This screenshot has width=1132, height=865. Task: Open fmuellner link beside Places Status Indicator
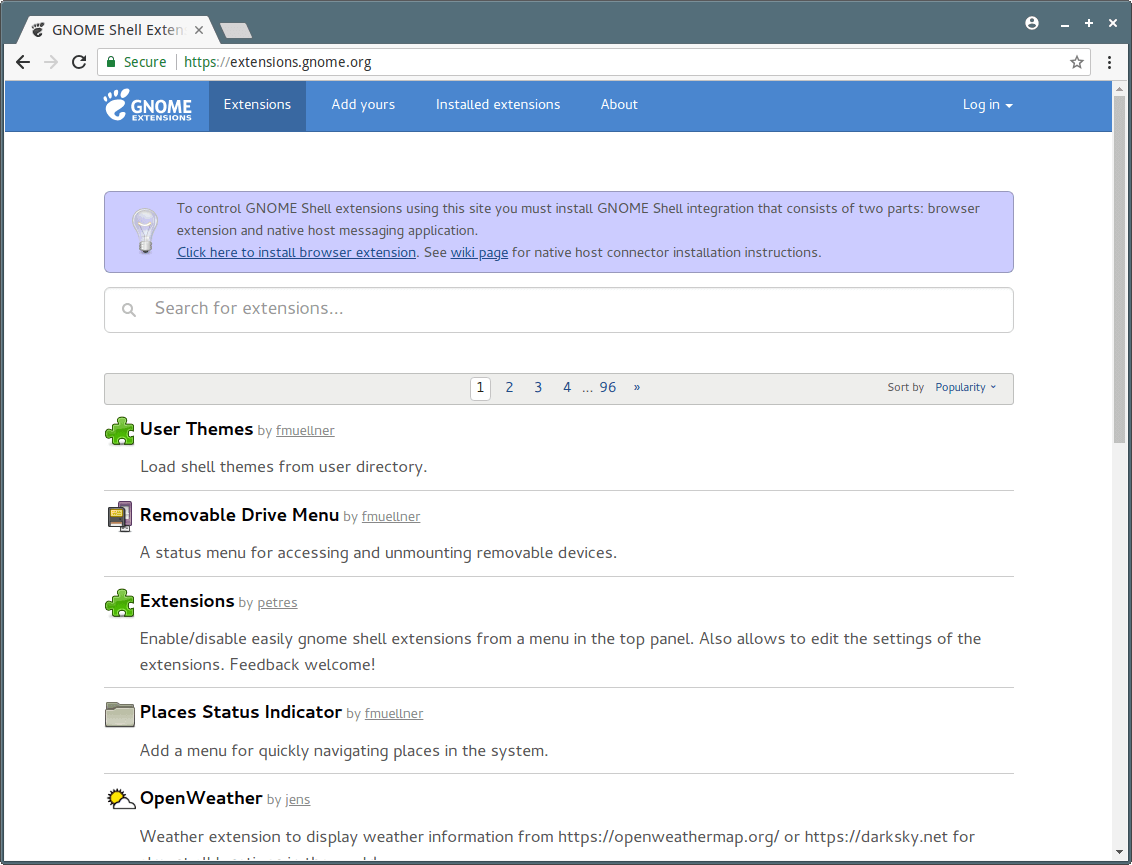pyautogui.click(x=393, y=714)
